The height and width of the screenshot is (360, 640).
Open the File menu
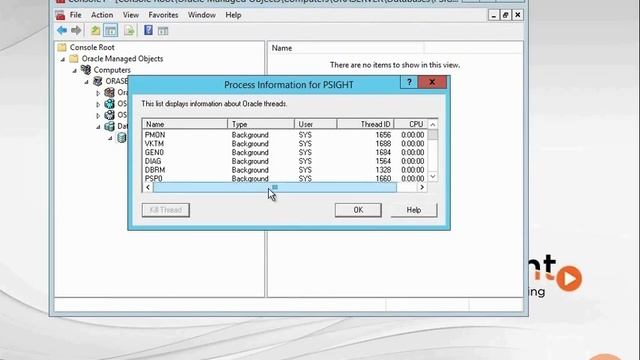click(x=76, y=15)
